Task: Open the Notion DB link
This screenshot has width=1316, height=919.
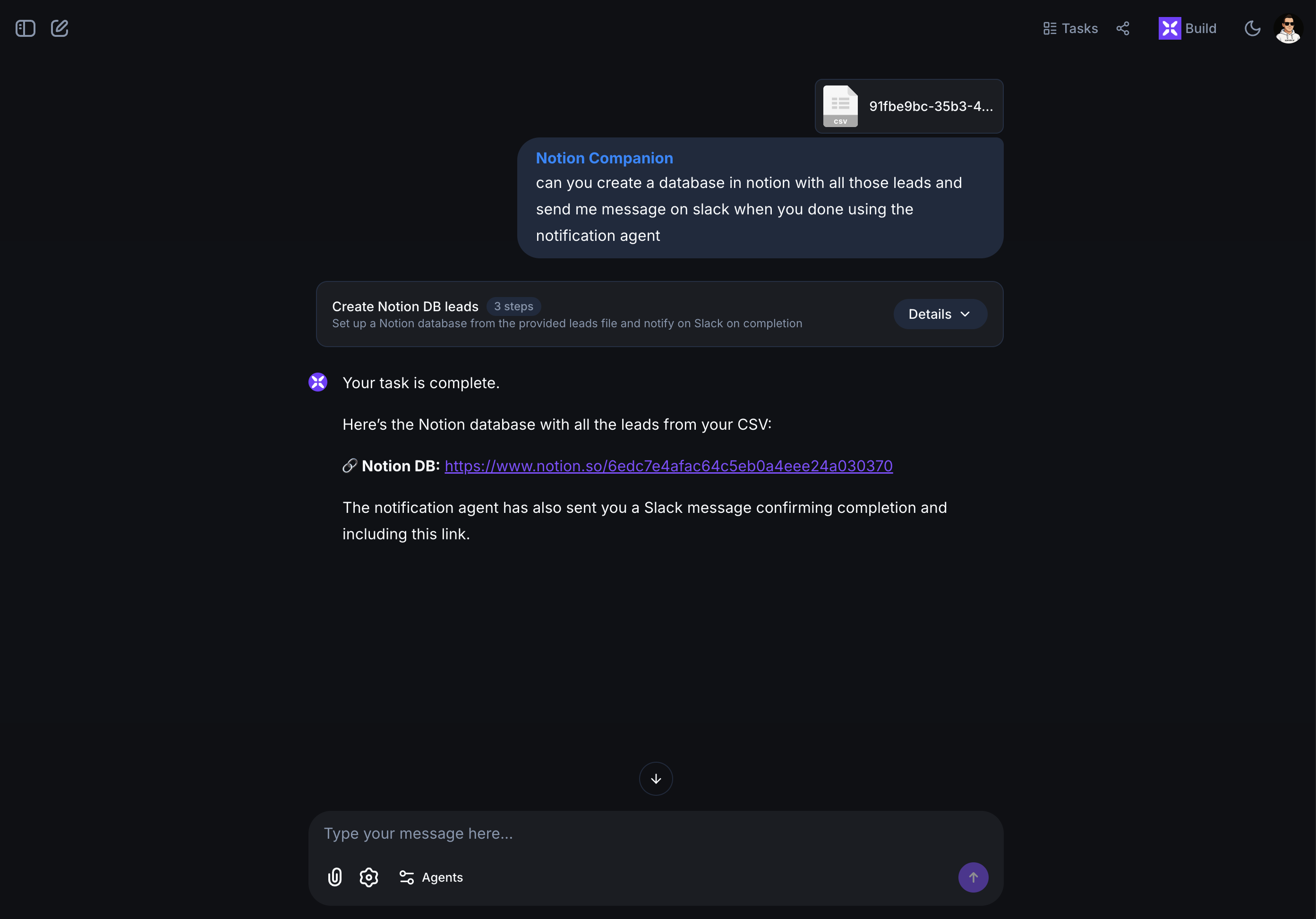Action: pyautogui.click(x=668, y=466)
